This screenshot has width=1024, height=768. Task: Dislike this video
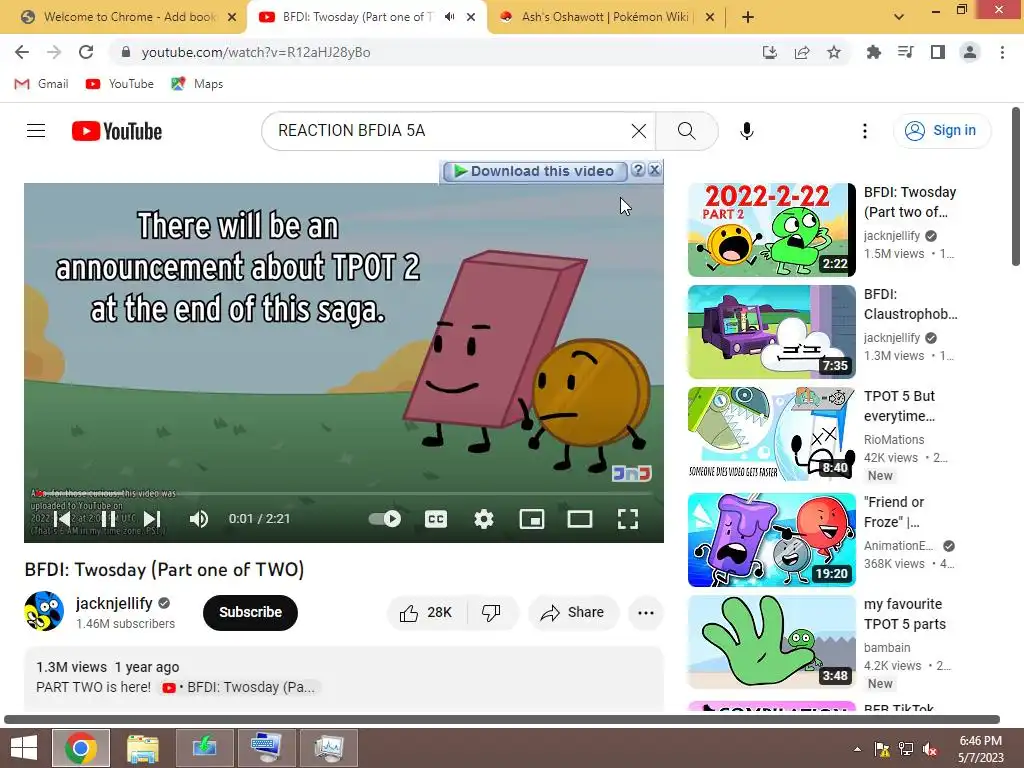click(492, 613)
